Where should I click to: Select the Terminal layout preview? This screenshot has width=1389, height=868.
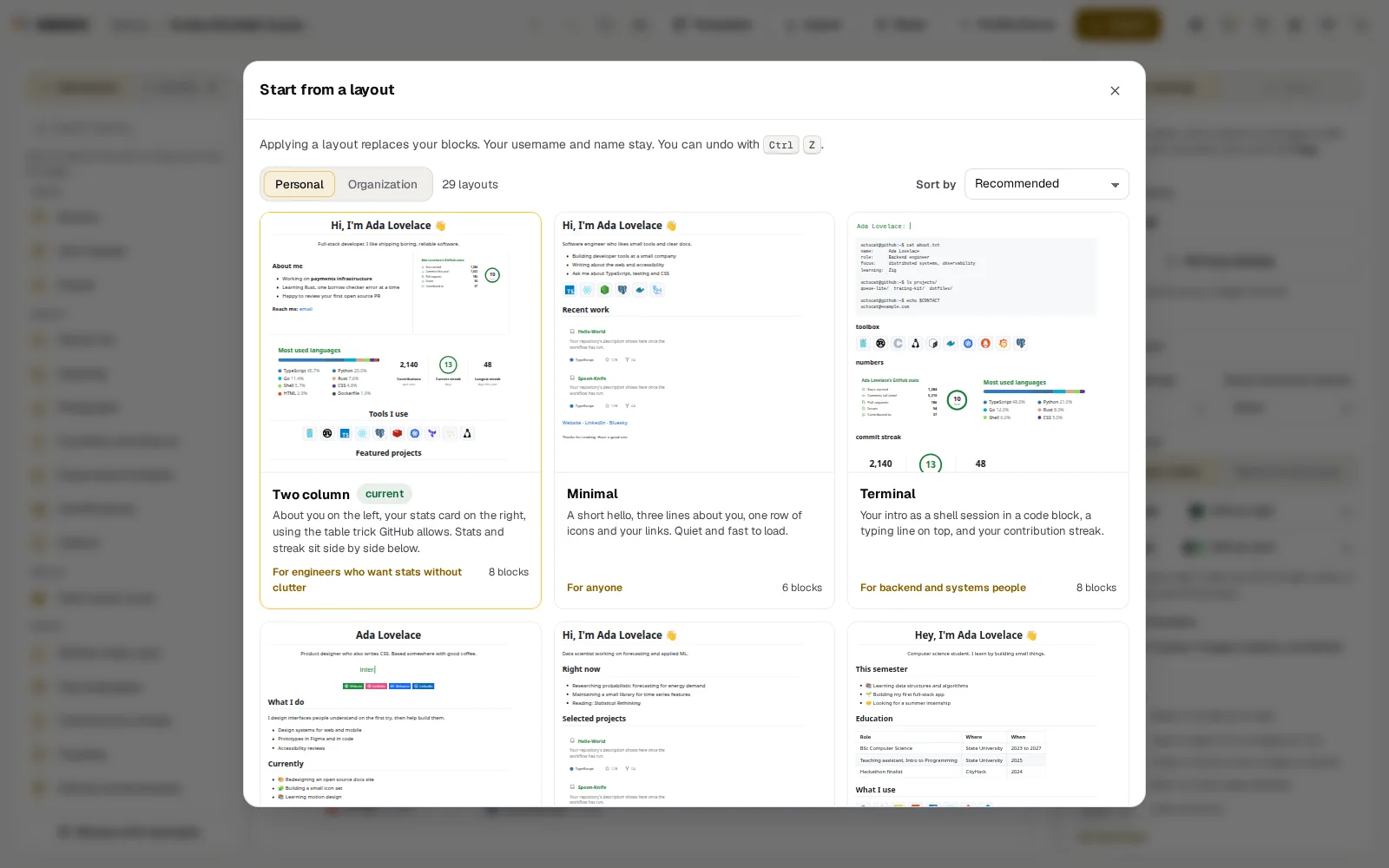tap(988, 343)
